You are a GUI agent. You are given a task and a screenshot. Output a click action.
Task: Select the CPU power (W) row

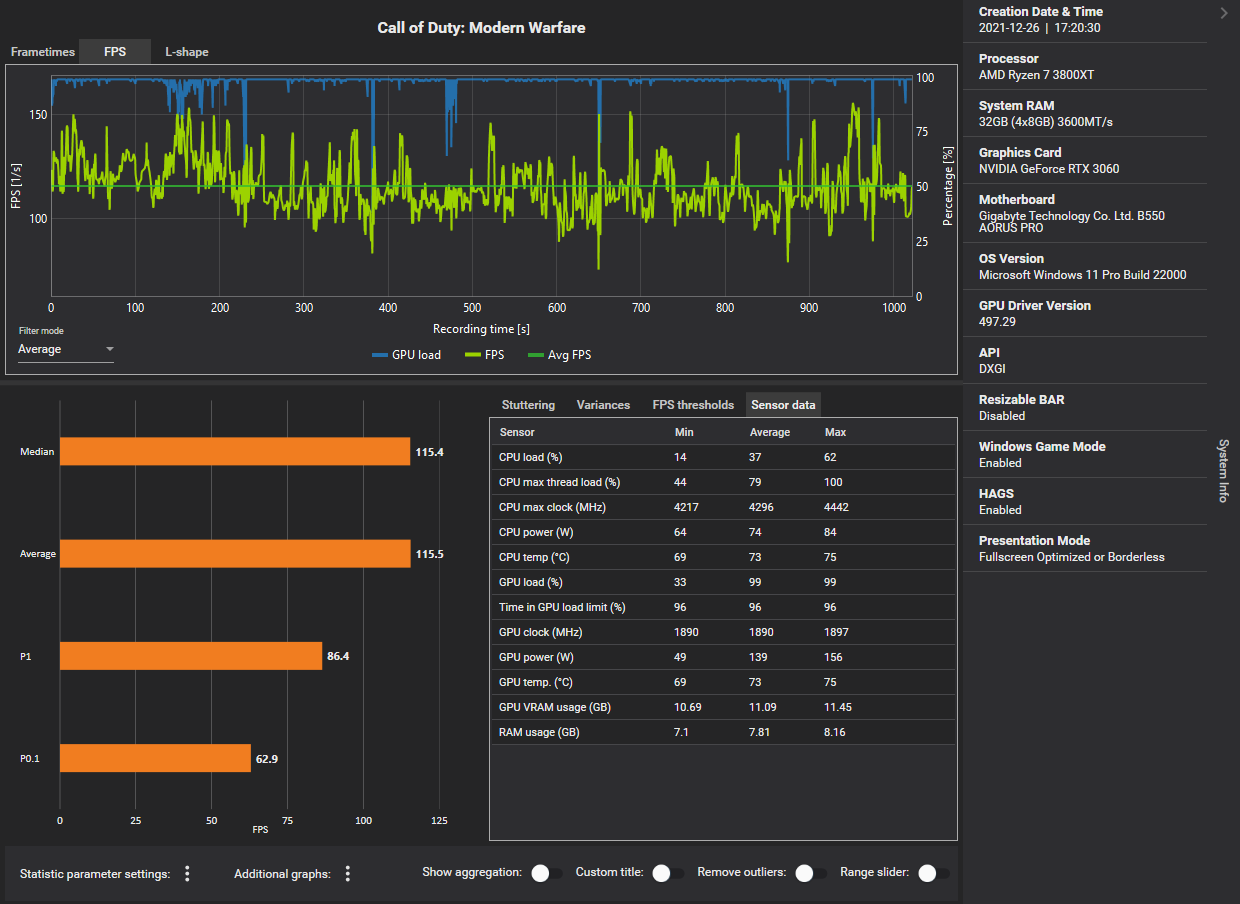[x=723, y=532]
